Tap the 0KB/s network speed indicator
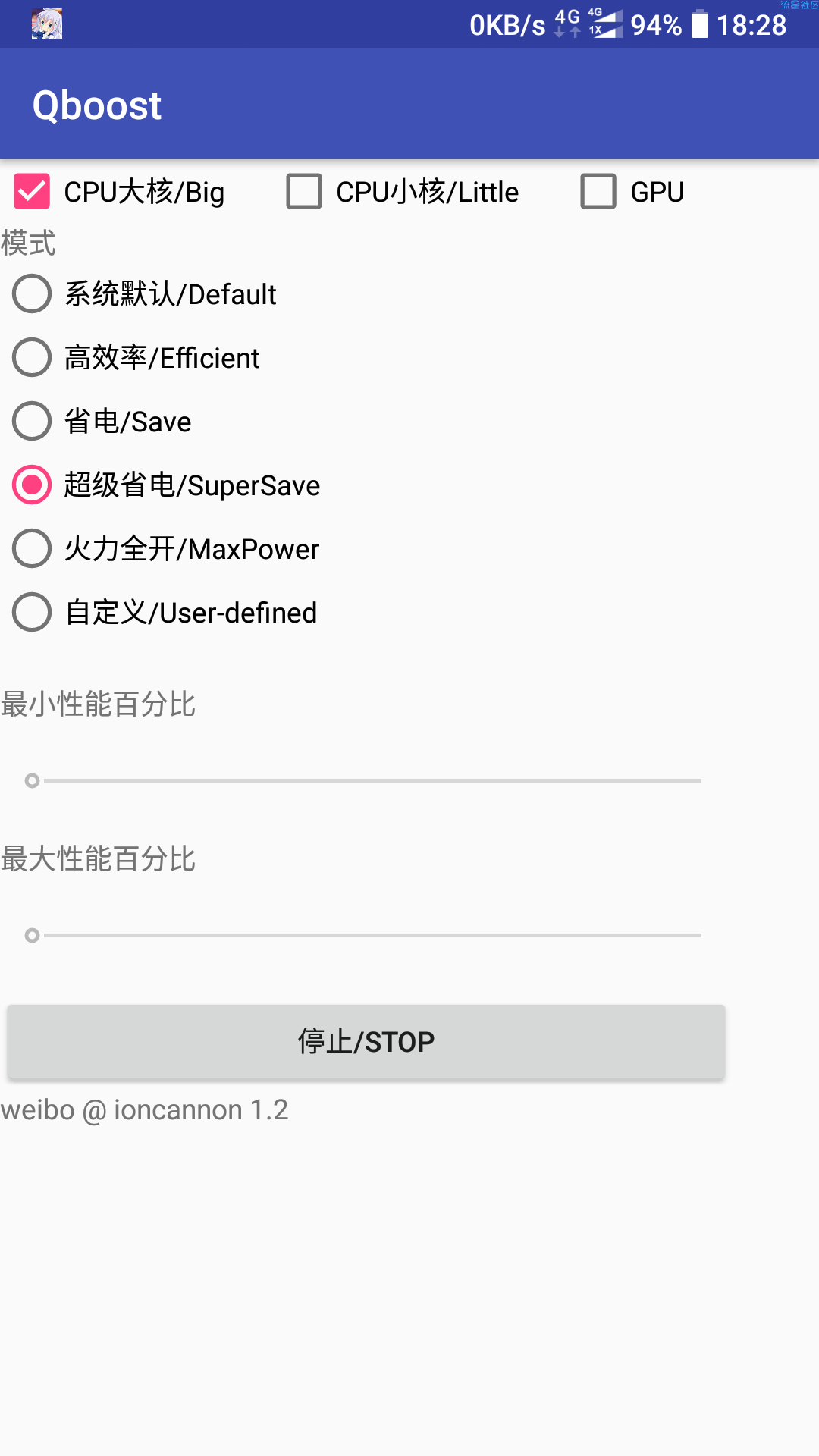 coord(507,25)
